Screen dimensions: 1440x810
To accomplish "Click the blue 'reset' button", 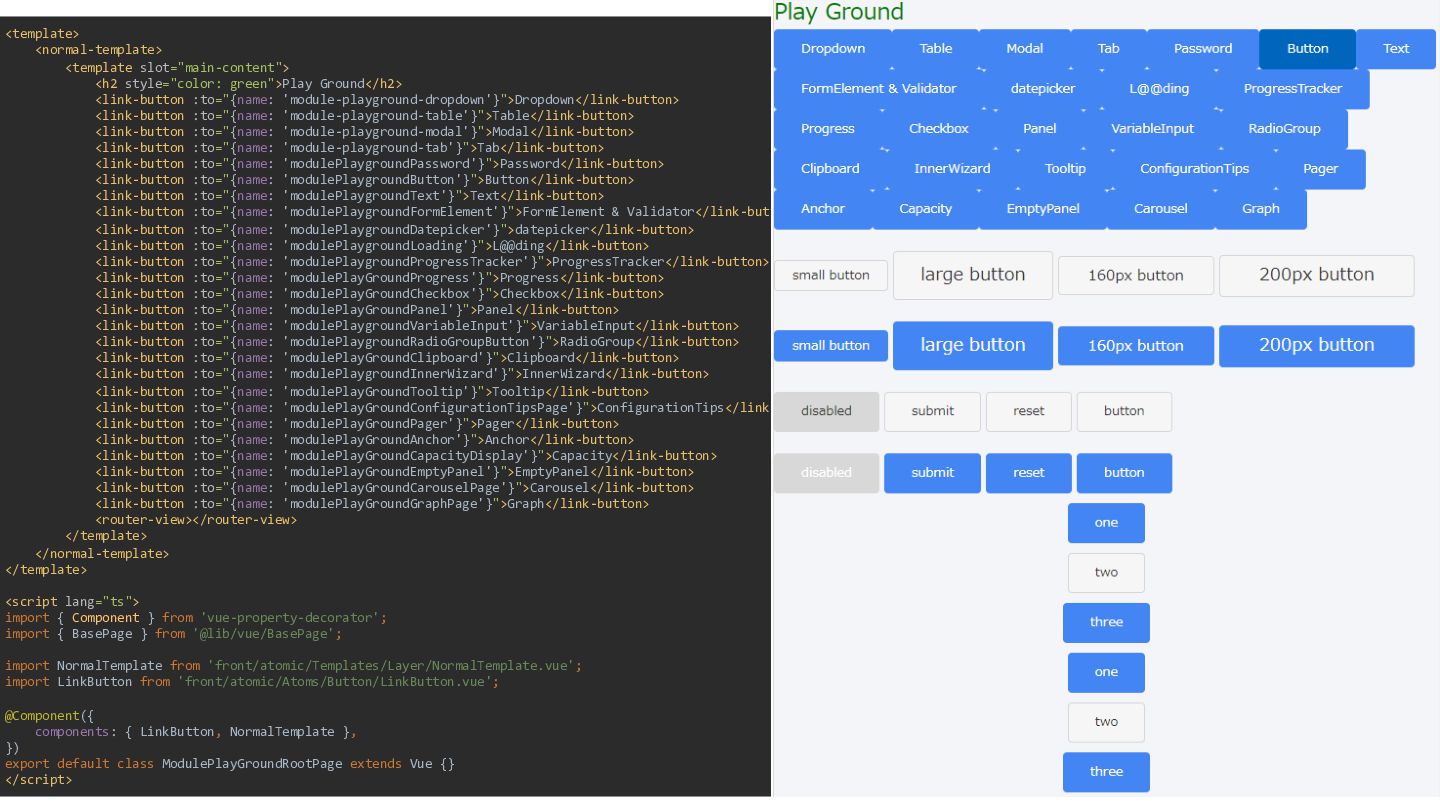I will point(1029,473).
